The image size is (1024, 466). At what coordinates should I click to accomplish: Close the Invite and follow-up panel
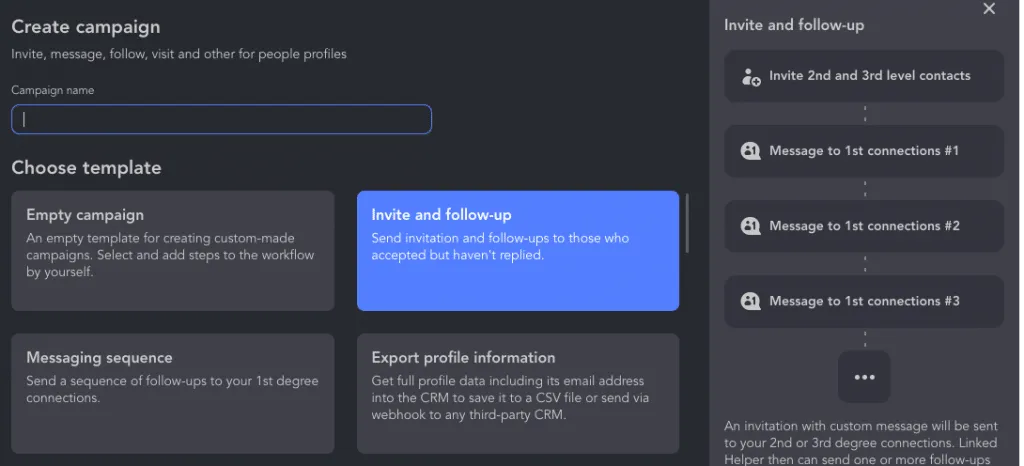click(x=989, y=8)
